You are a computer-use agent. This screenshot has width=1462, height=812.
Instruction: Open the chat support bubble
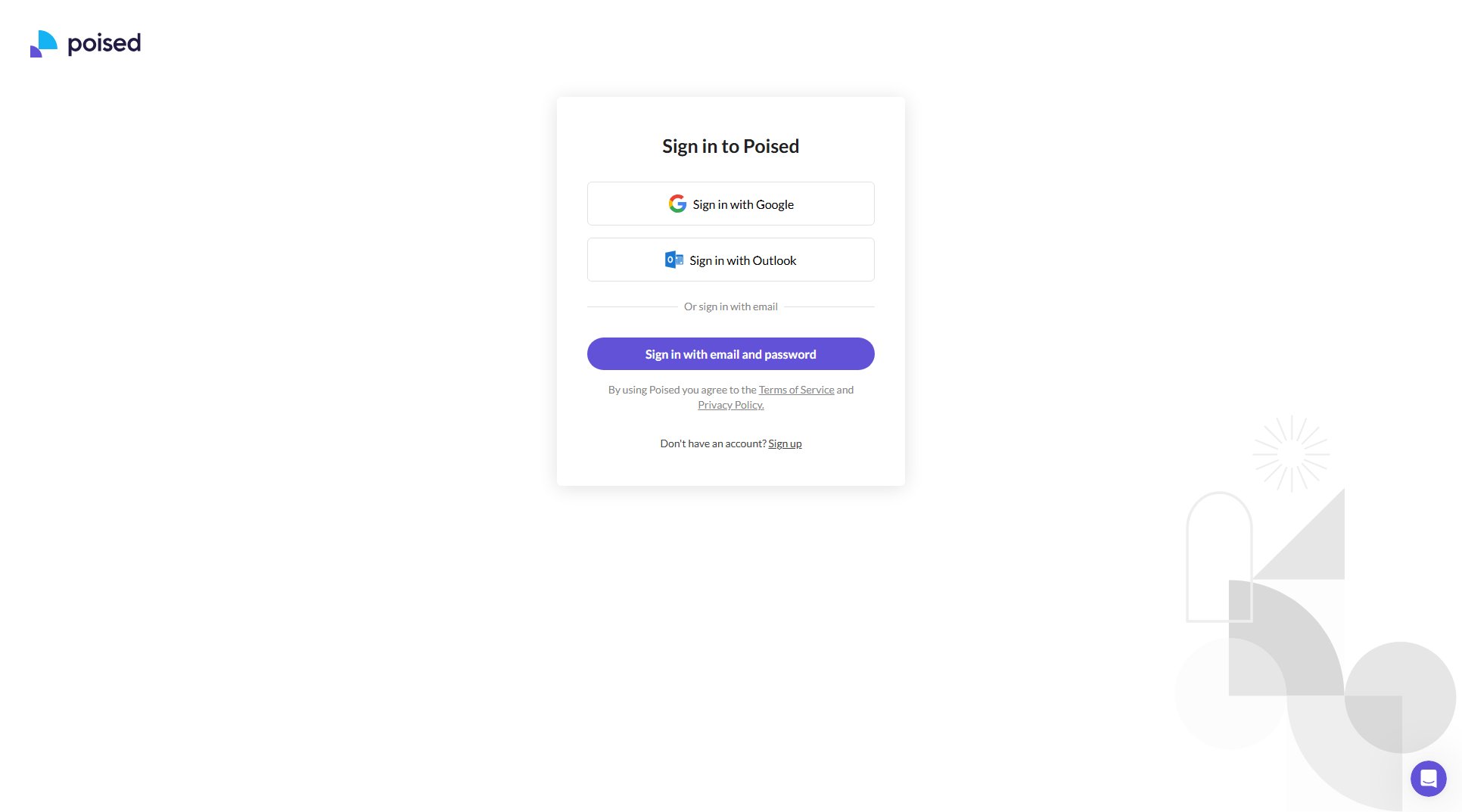[x=1428, y=778]
